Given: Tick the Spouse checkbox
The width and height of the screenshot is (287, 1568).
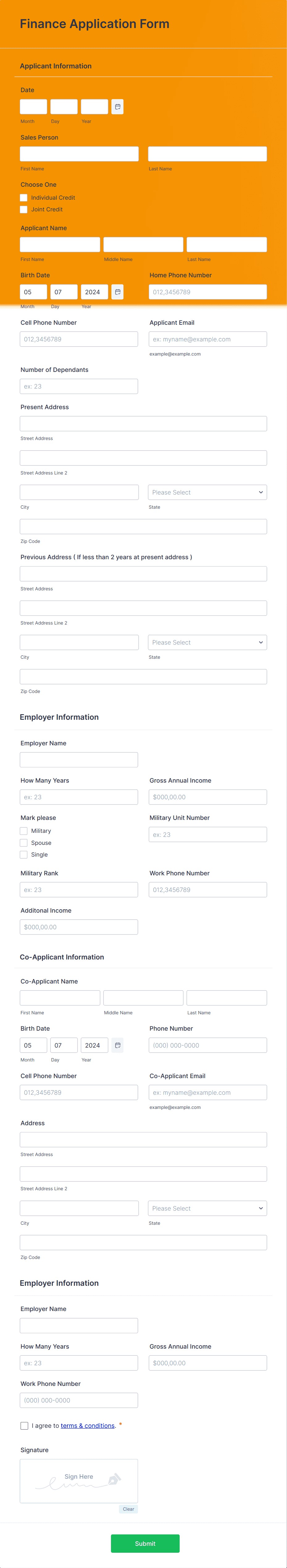Looking at the screenshot, I should (x=24, y=843).
